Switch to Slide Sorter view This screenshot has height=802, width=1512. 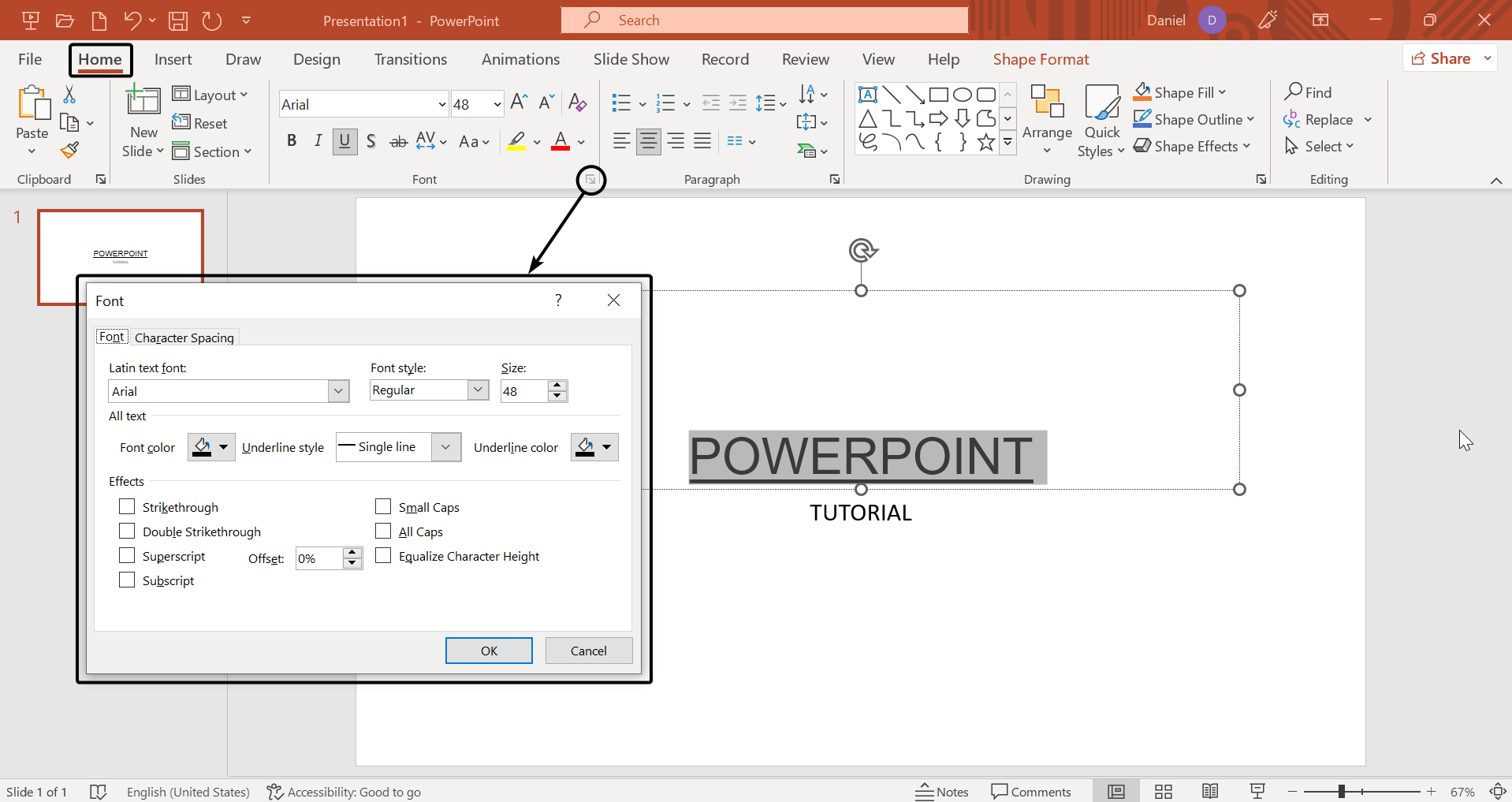click(1163, 792)
